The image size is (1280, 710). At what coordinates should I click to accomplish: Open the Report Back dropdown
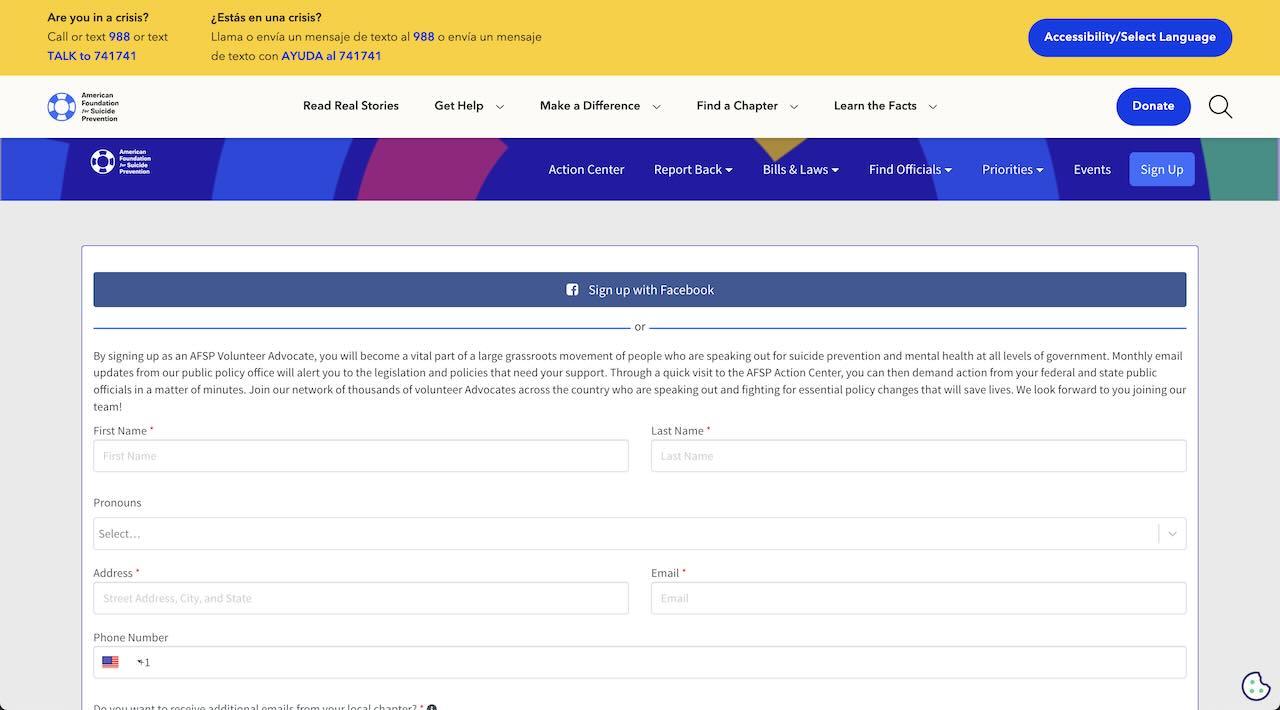coord(693,169)
